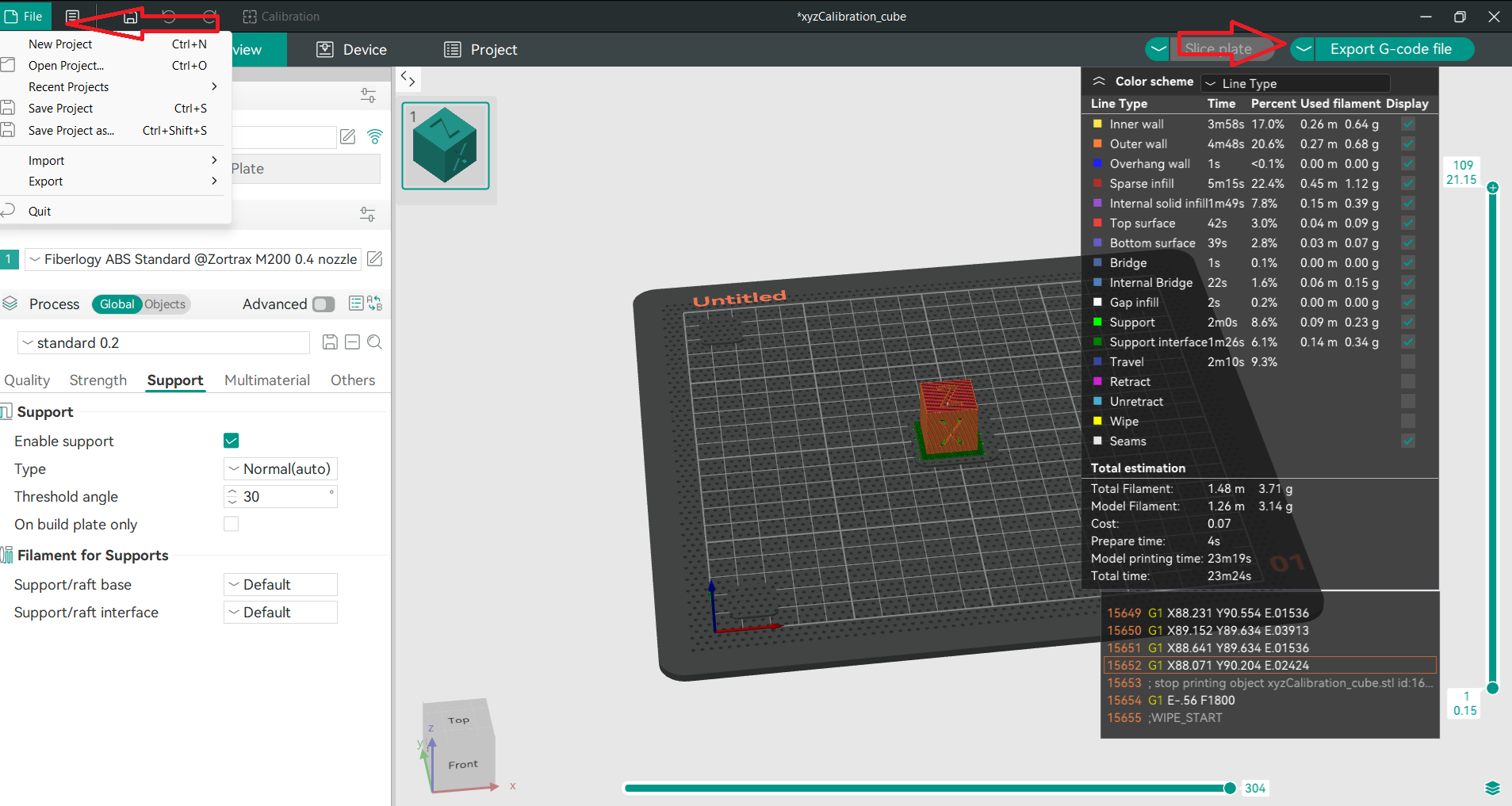Open the Support/raft base Default dropdown
Screen dimensions: 1512x806
pyautogui.click(x=281, y=585)
